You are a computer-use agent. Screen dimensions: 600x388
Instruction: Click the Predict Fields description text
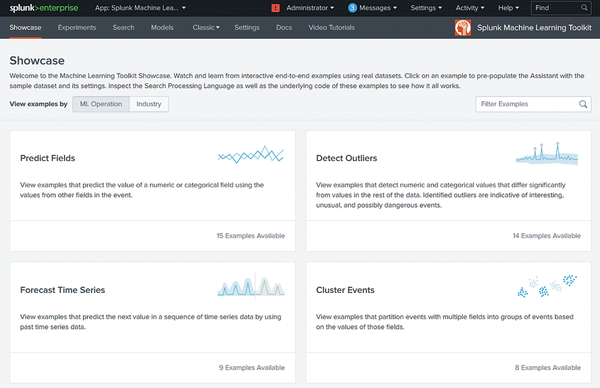point(142,190)
